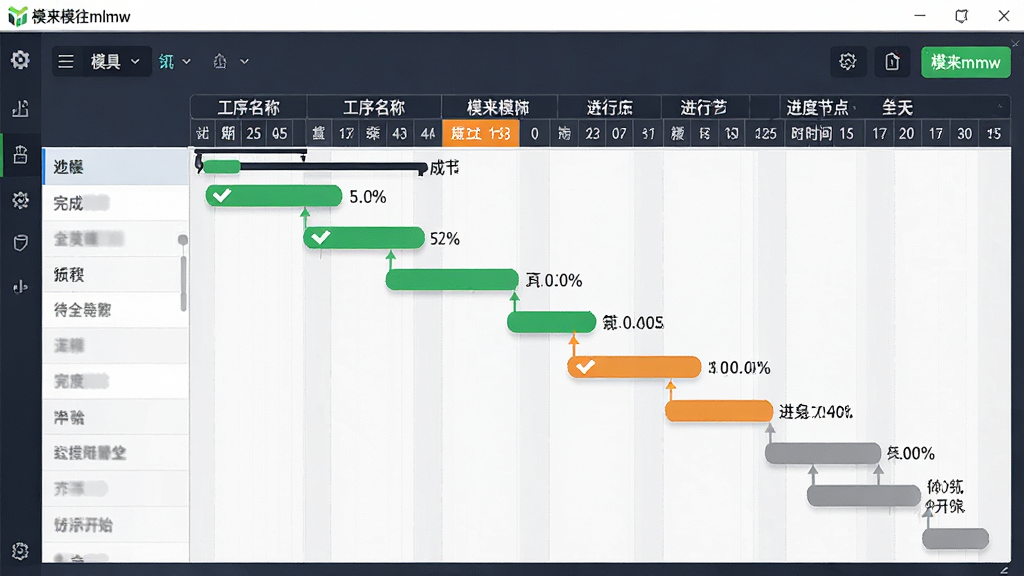Viewport: 1024px width, 576px height.
Task: Click the orange progress bar labeled 40%
Action: tap(719, 411)
